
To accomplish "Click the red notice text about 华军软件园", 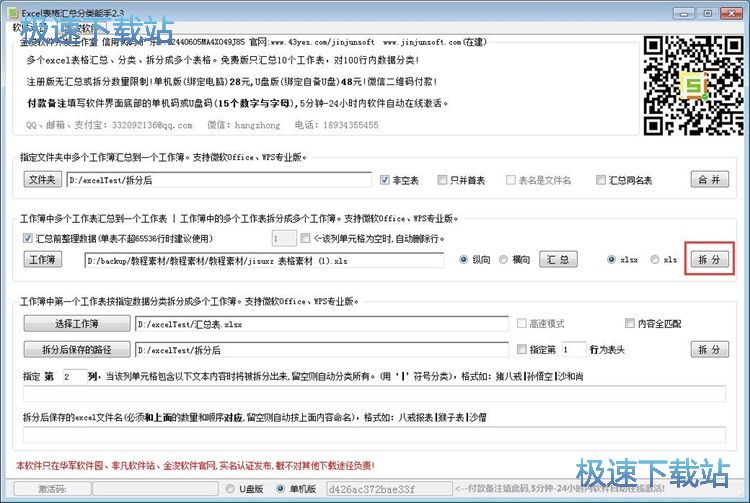I will [x=195, y=465].
